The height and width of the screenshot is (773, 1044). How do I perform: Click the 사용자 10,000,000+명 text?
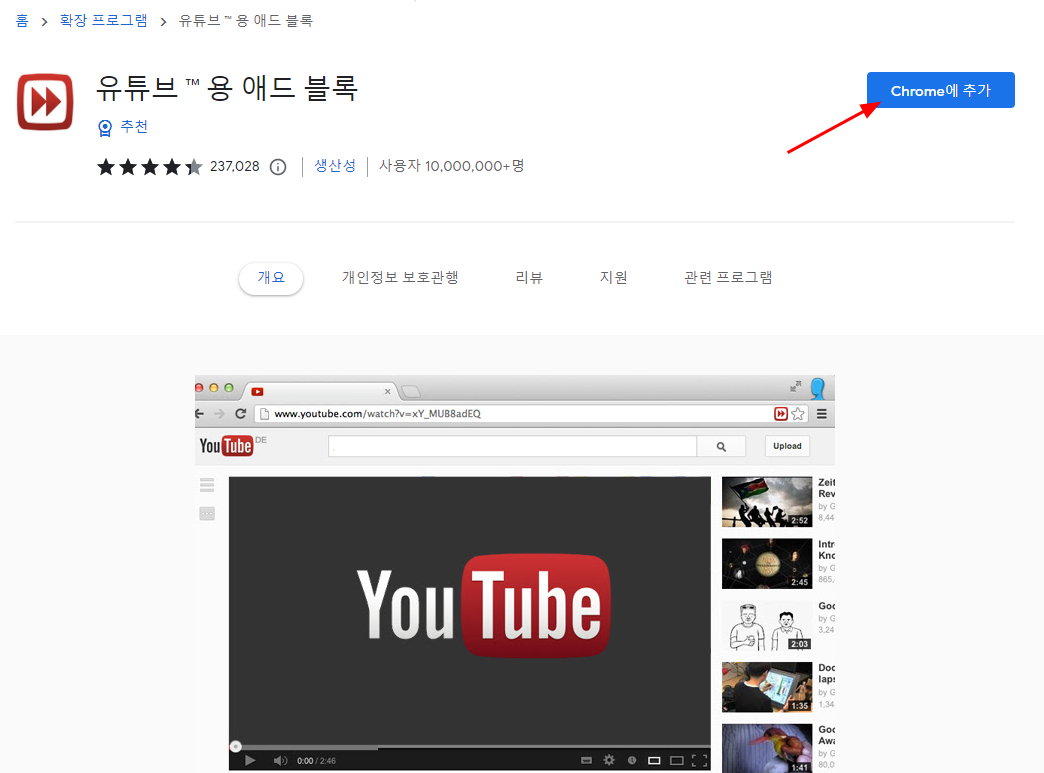[x=451, y=166]
